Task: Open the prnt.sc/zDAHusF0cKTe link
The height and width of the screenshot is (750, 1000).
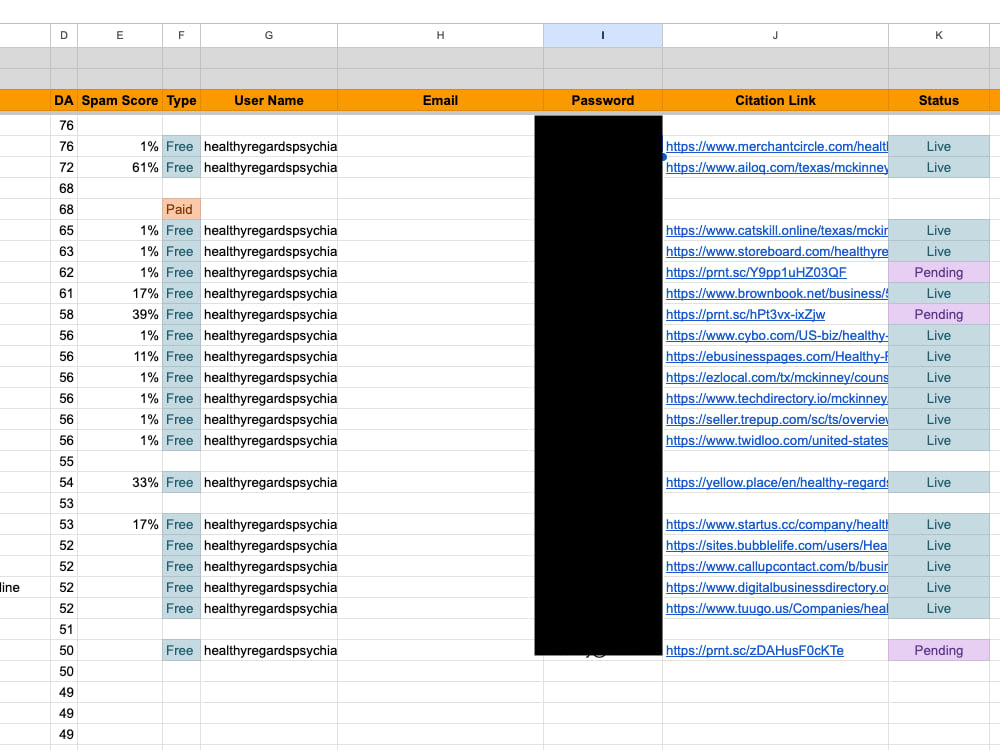Action: [x=754, y=651]
